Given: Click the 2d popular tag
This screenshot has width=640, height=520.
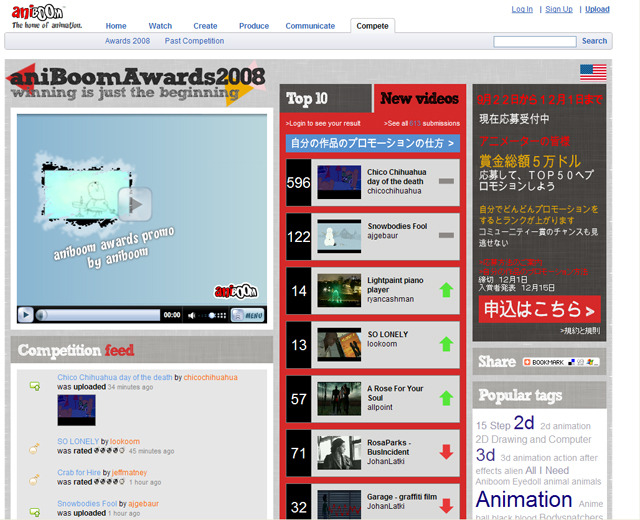Looking at the screenshot, I should [524, 423].
